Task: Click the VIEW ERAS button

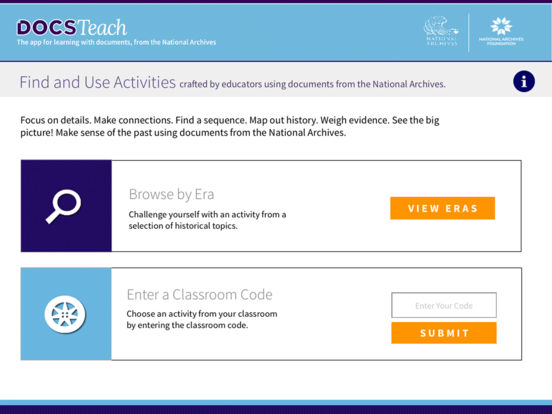Action: [x=443, y=208]
